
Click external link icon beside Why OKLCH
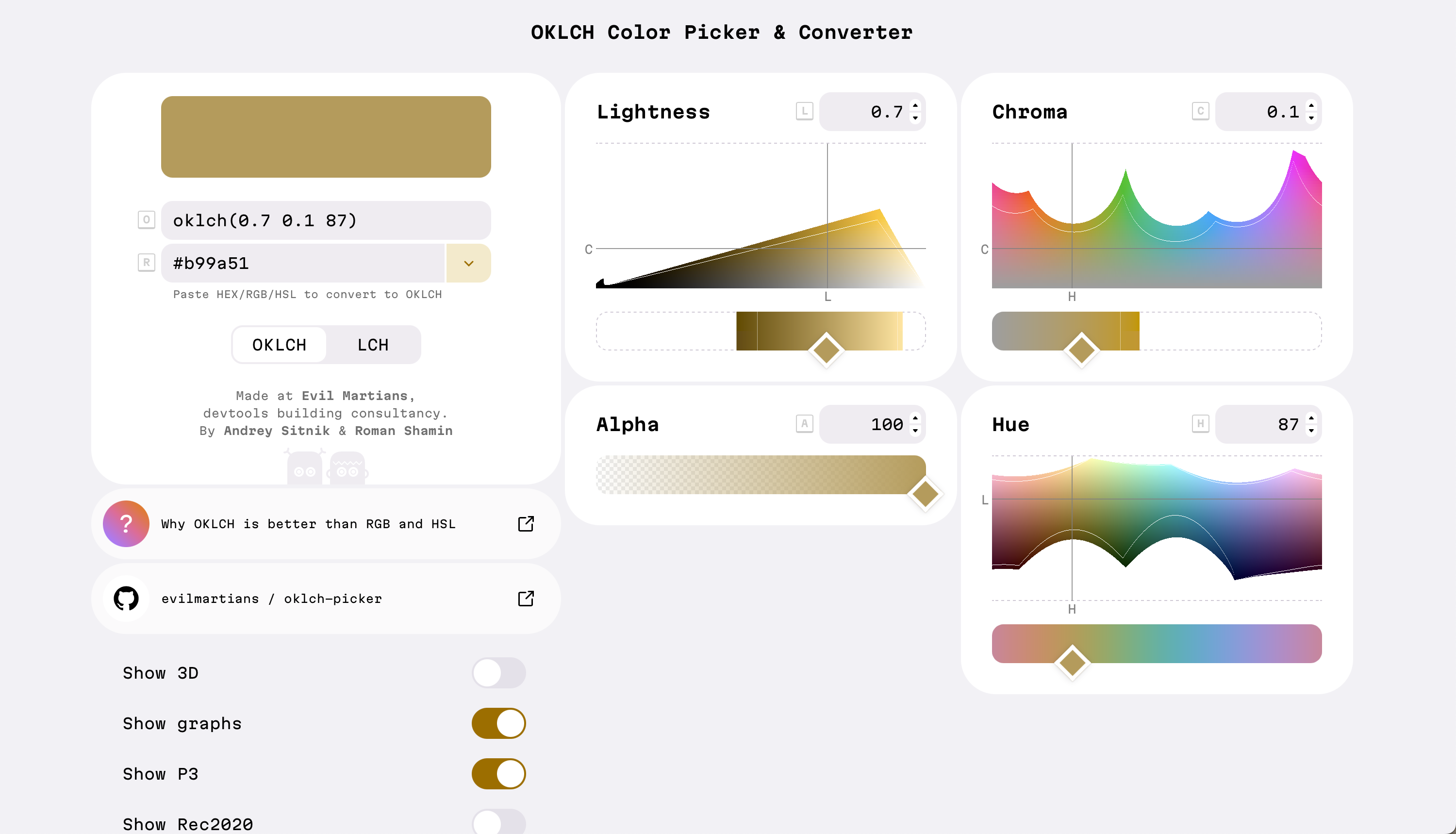[x=526, y=523]
